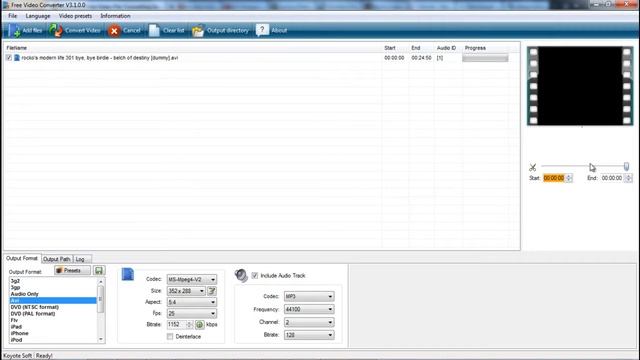Open the Channel dropdown

point(309,322)
